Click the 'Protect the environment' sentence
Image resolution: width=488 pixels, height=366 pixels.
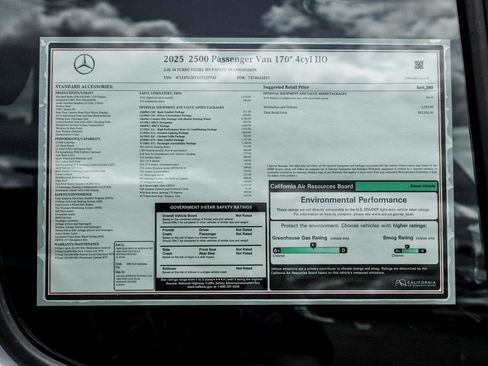click(x=354, y=226)
